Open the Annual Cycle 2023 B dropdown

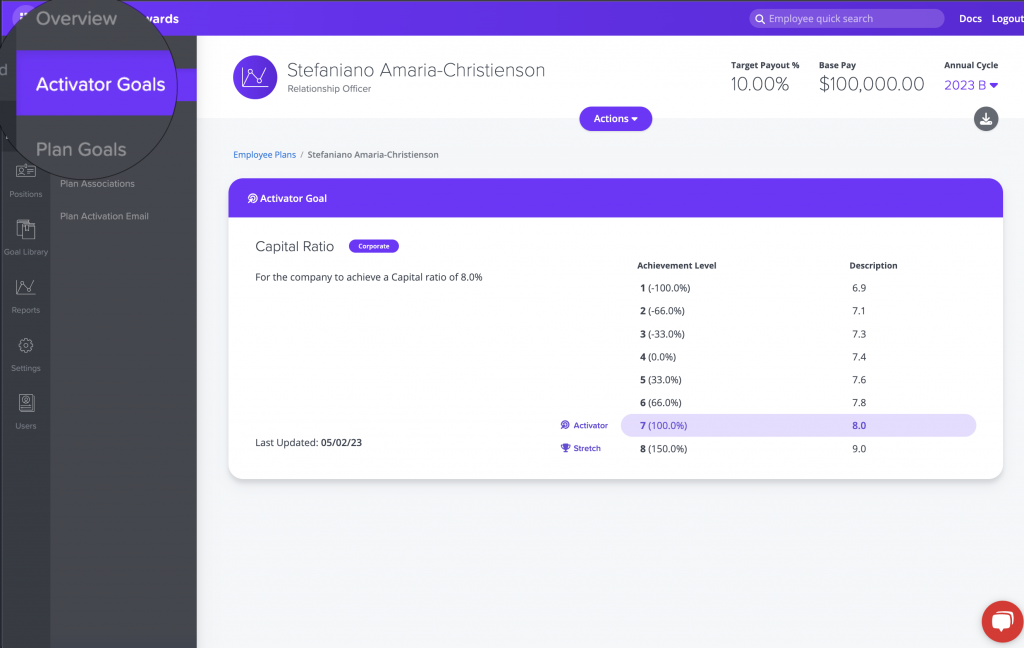tap(971, 86)
